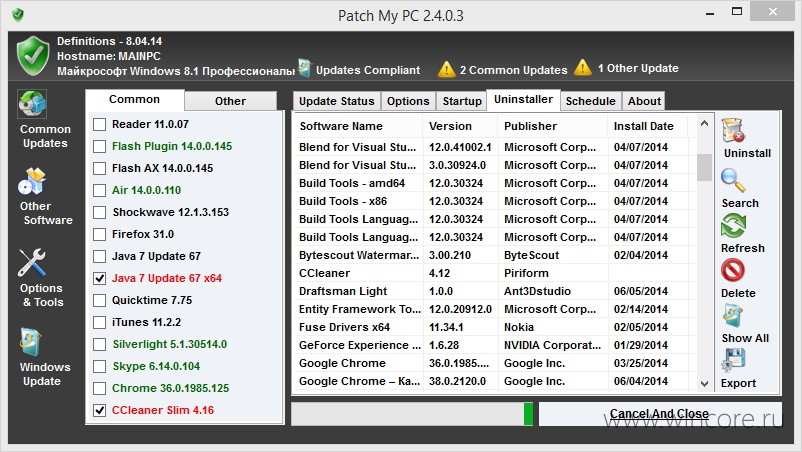Select the Bytescout Watermar... row
This screenshot has height=452, width=802.
[x=495, y=255]
